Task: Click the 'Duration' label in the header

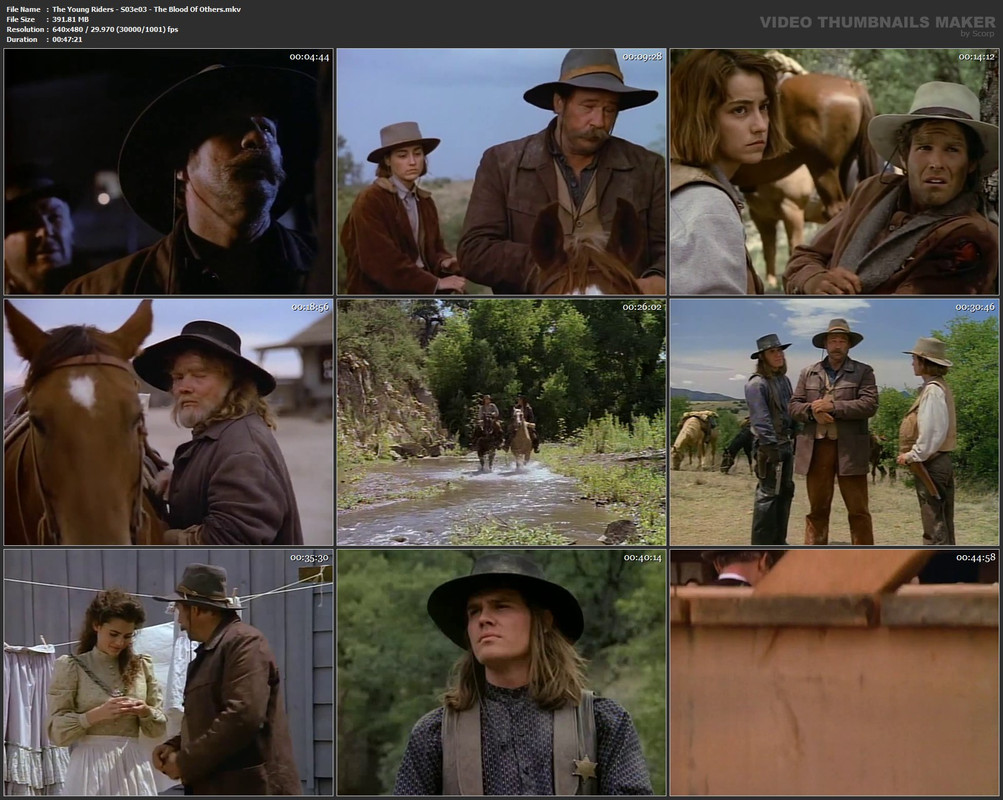Action: 22,40
